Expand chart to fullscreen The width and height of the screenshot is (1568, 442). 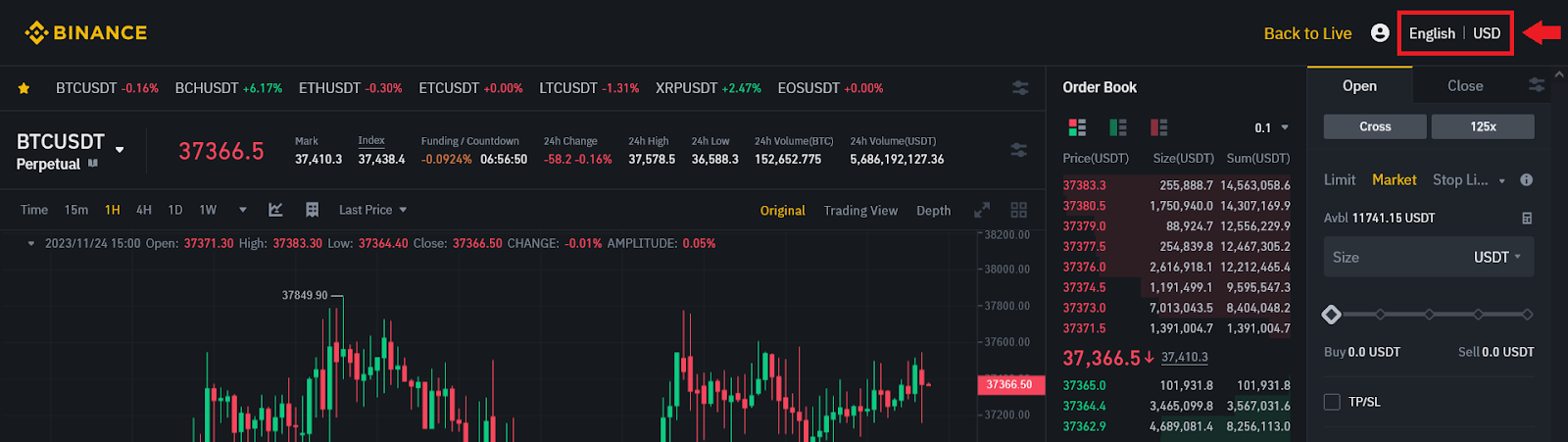tap(982, 211)
